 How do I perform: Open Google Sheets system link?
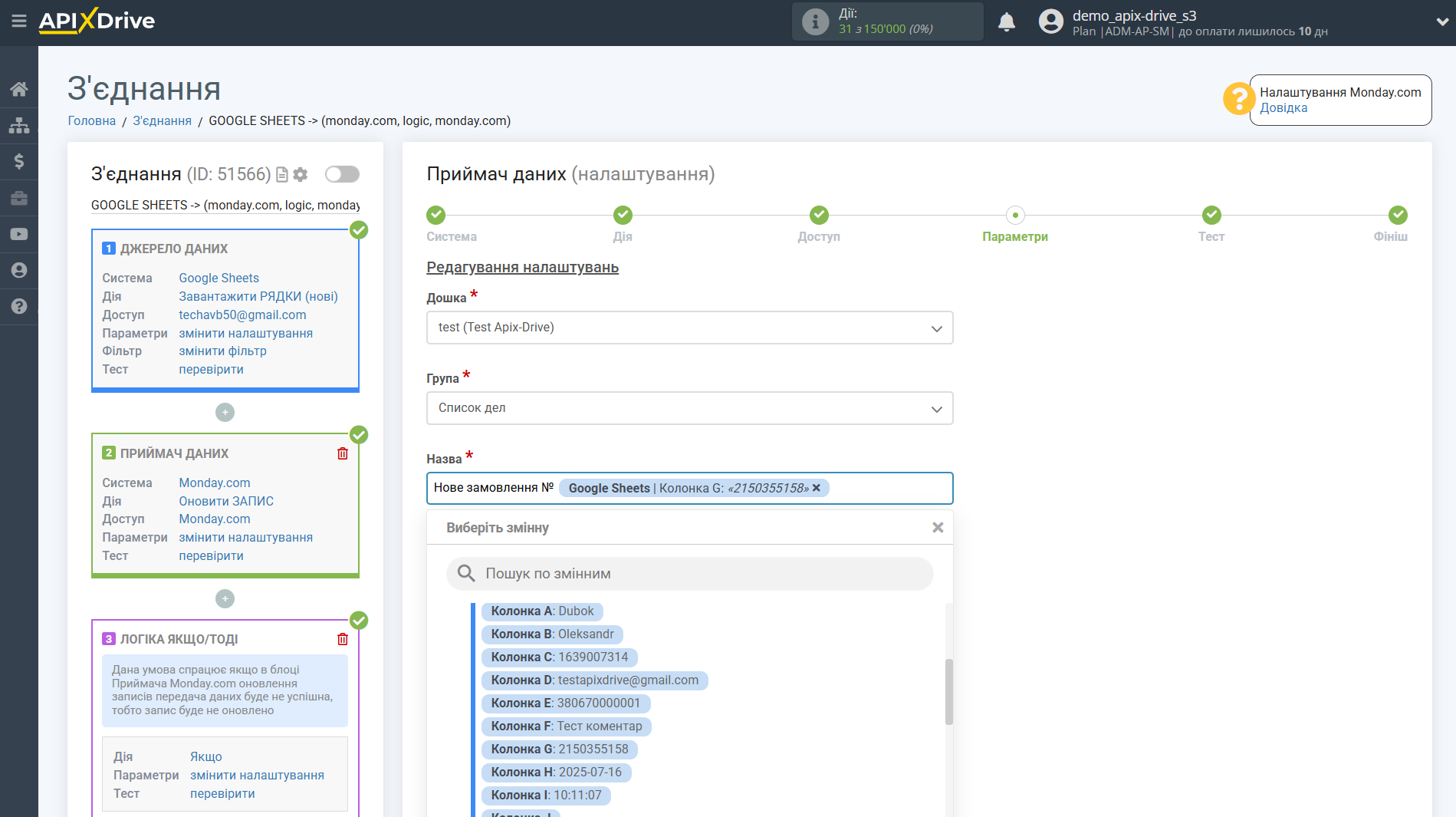pos(219,278)
